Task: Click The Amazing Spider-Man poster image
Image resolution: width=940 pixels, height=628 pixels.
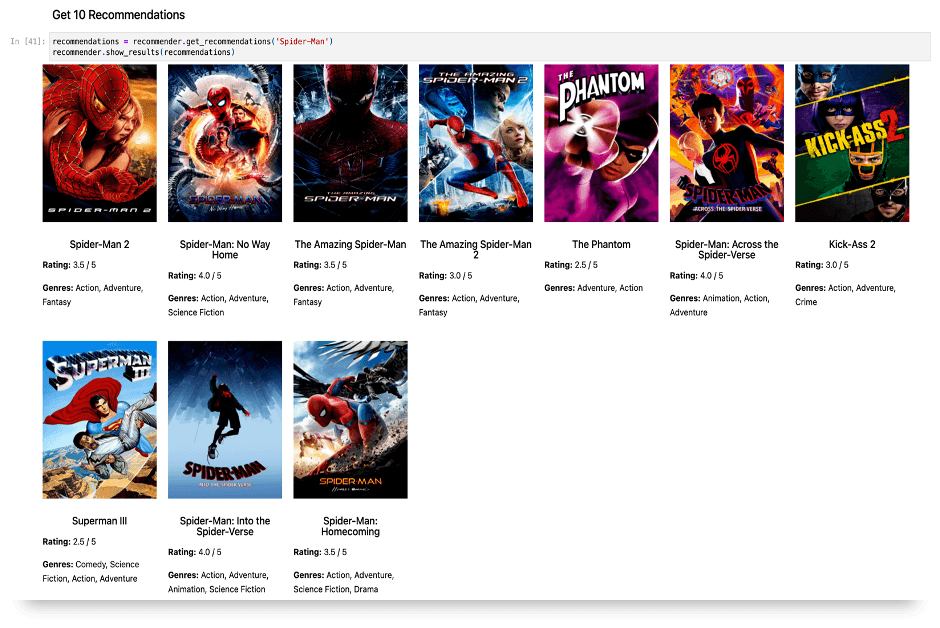Action: 350,143
